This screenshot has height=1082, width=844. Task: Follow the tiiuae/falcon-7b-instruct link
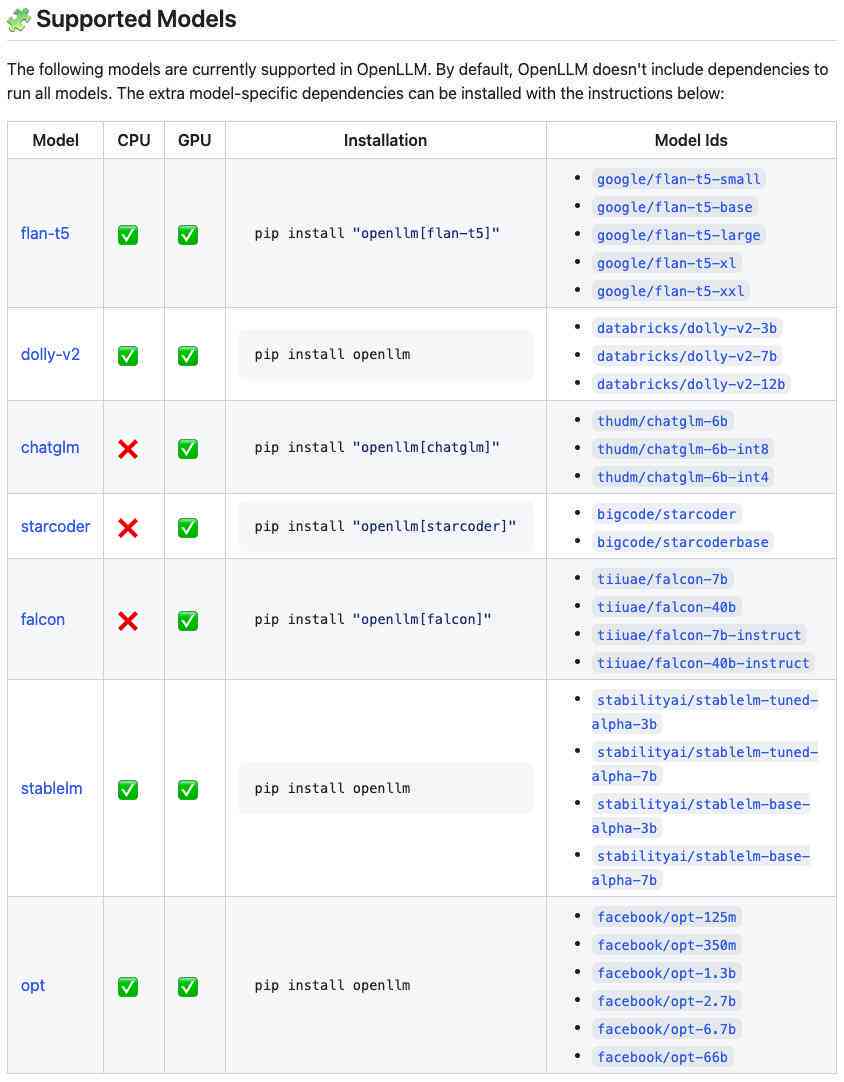point(699,635)
